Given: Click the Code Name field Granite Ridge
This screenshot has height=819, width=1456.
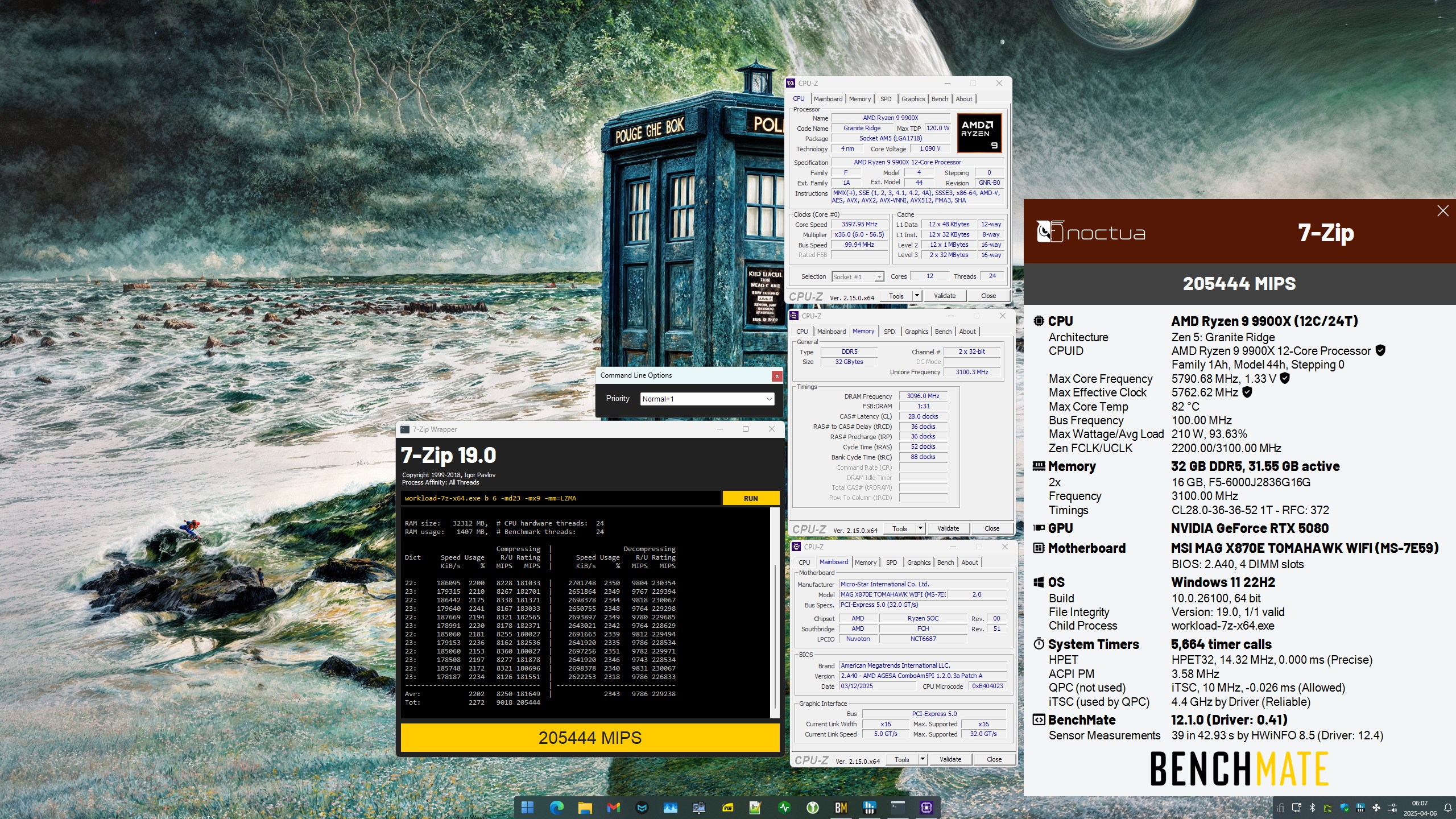Looking at the screenshot, I should (x=862, y=129).
